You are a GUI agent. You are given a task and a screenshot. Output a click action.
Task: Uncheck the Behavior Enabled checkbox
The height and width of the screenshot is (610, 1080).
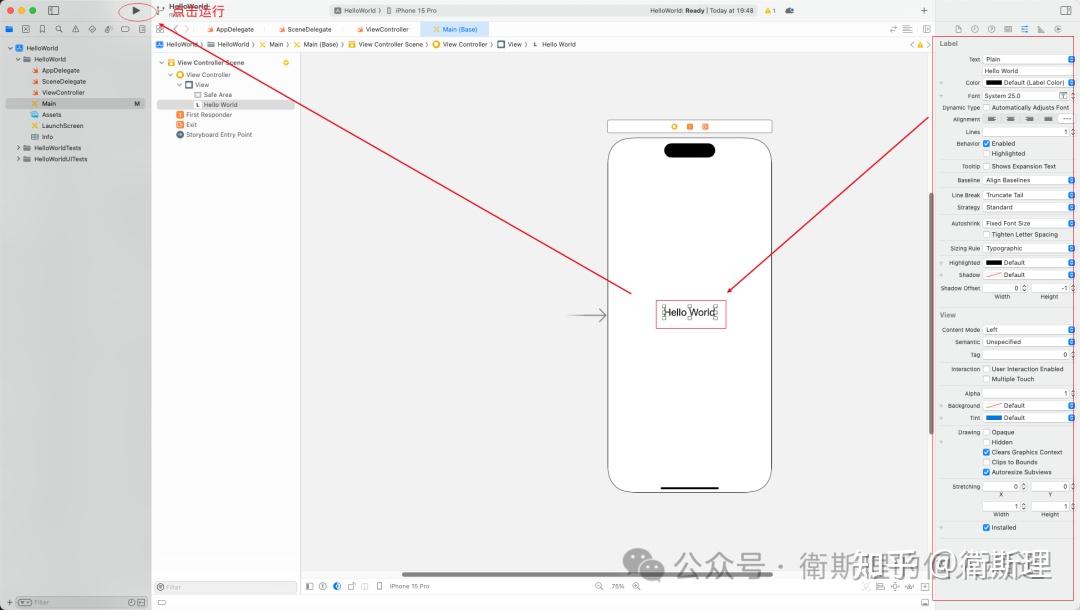point(986,143)
